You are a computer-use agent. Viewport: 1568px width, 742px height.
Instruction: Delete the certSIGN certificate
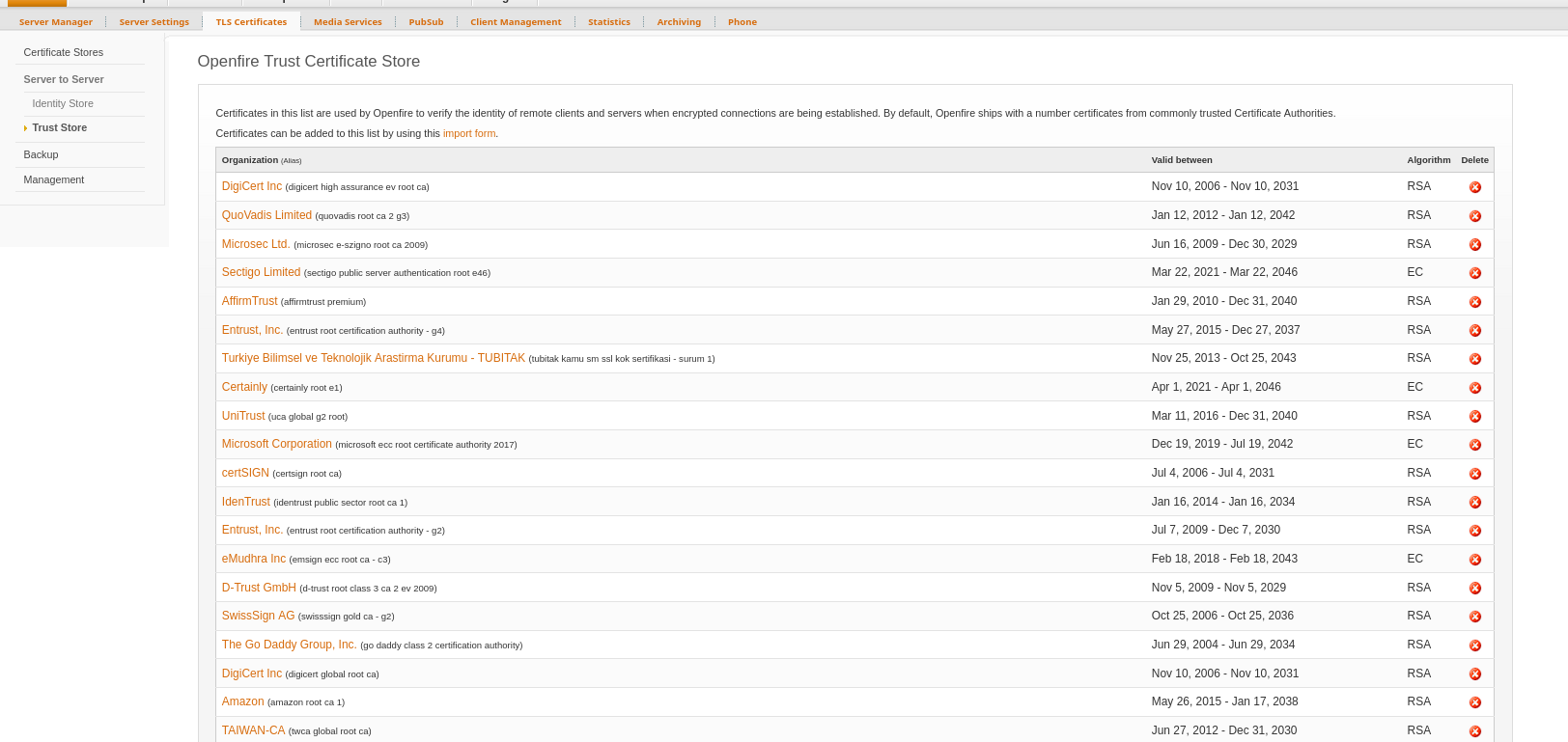(1474, 474)
